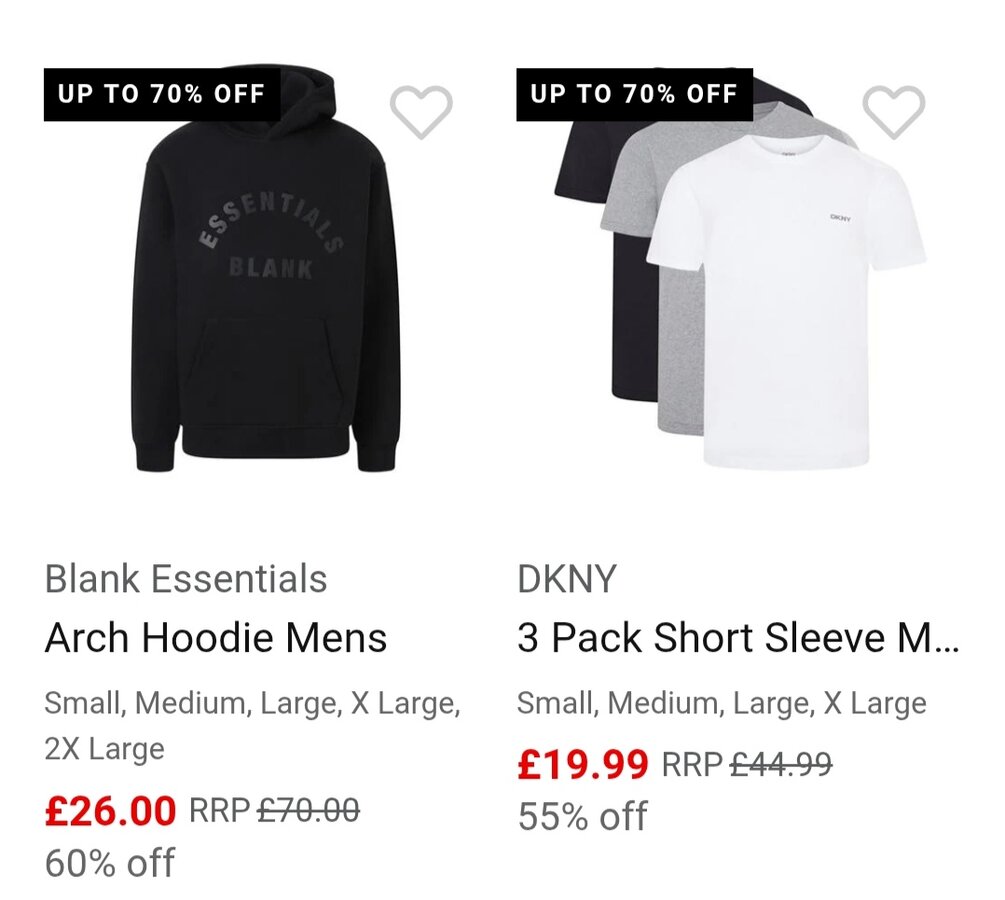Click the T-shirt pack's UP TO 70% OFF badge
The width and height of the screenshot is (1005, 900).
click(634, 95)
